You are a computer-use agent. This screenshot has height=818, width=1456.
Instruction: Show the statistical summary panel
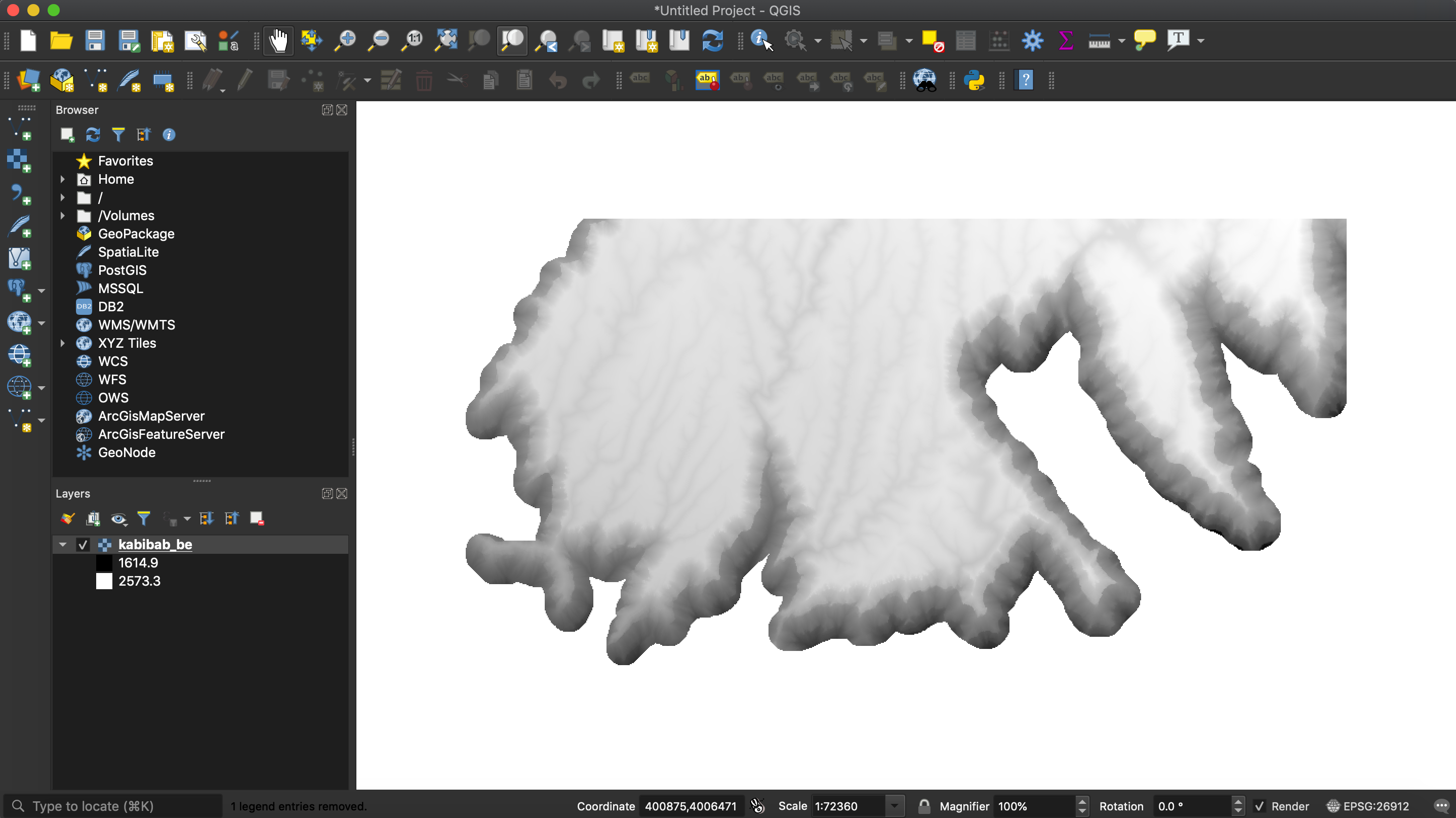(1066, 40)
